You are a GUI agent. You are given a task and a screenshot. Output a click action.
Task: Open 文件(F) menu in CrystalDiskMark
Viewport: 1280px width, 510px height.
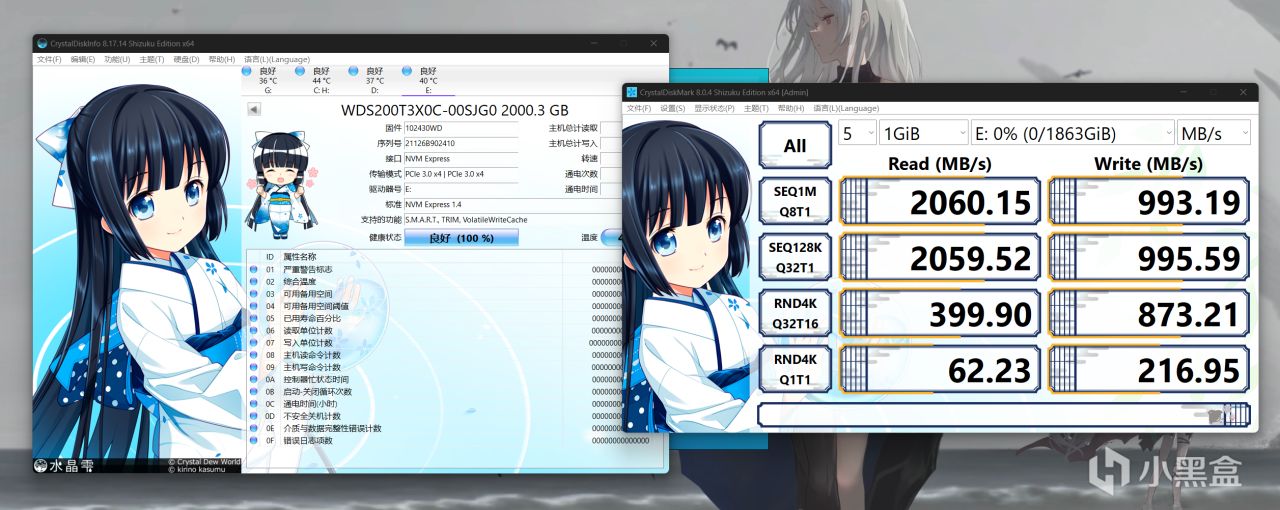coord(639,108)
